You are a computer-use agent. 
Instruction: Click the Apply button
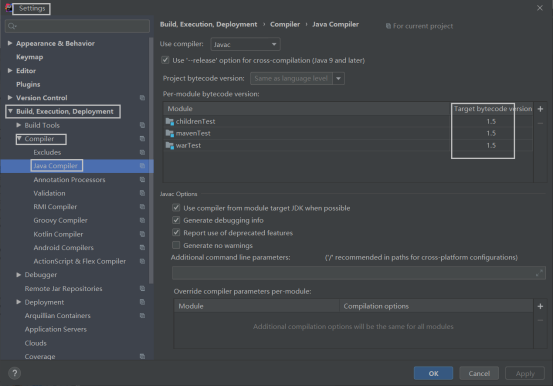click(x=525, y=373)
